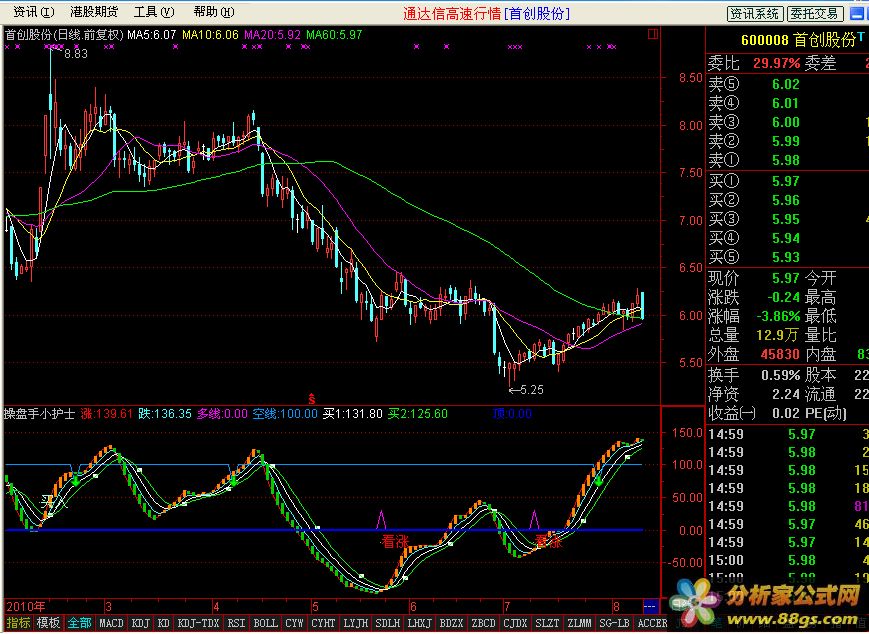Click the 操盘手小护士 indicator title

click(39, 414)
